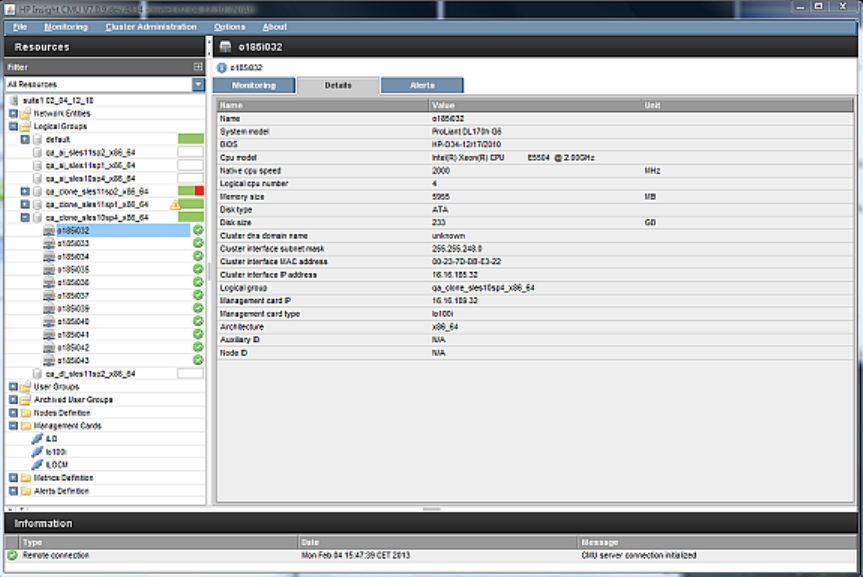Click the default group green status bar

pos(190,139)
